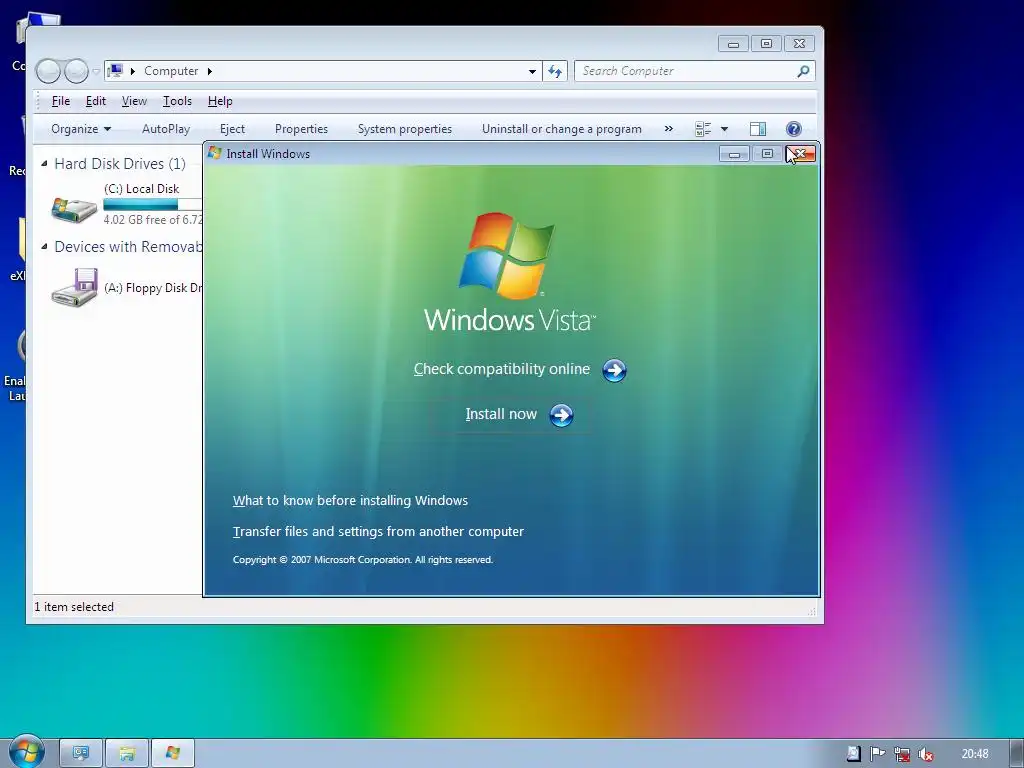Image resolution: width=1024 pixels, height=768 pixels.
Task: Close the Install Windows dialog
Action: pyautogui.click(x=801, y=153)
